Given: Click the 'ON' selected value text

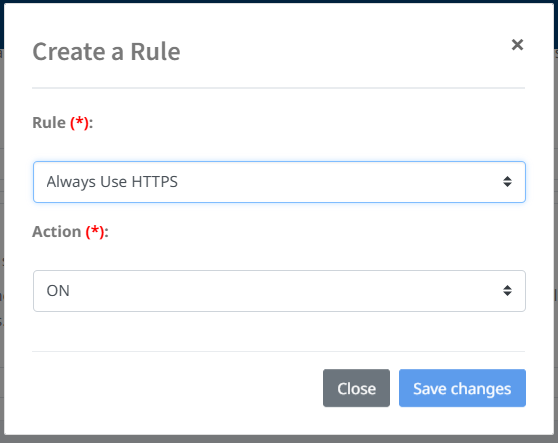Looking at the screenshot, I should (x=58, y=291).
